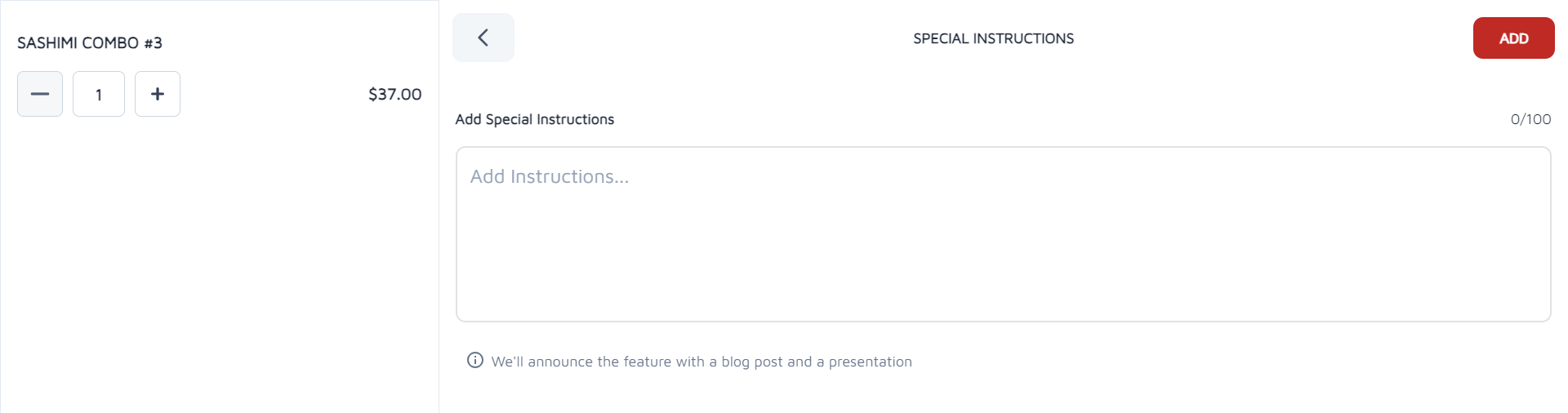Image resolution: width=1568 pixels, height=413 pixels.
Task: Click the circled 'i' hint icon
Action: (x=475, y=360)
